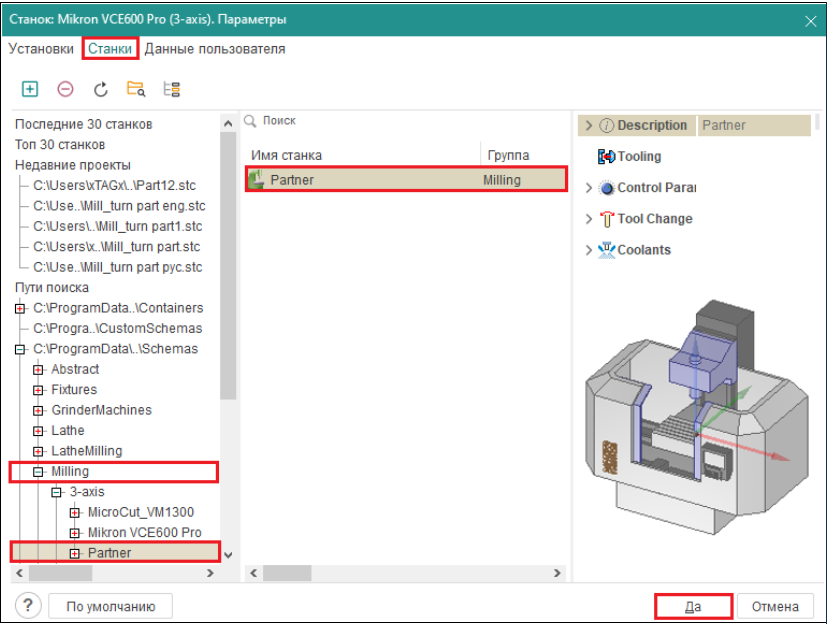831x626 pixels.
Task: Click the refresh arrow icon in toolbar
Action: point(100,89)
